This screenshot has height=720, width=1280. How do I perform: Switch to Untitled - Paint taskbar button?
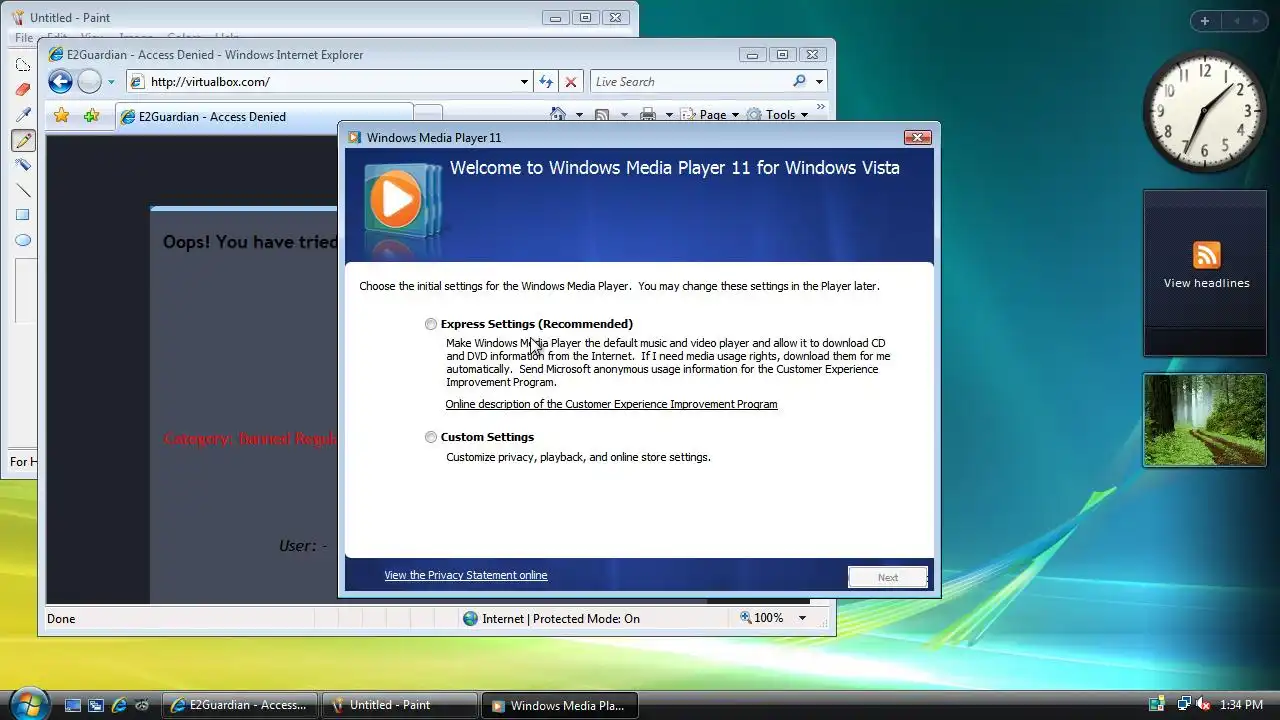pos(400,705)
